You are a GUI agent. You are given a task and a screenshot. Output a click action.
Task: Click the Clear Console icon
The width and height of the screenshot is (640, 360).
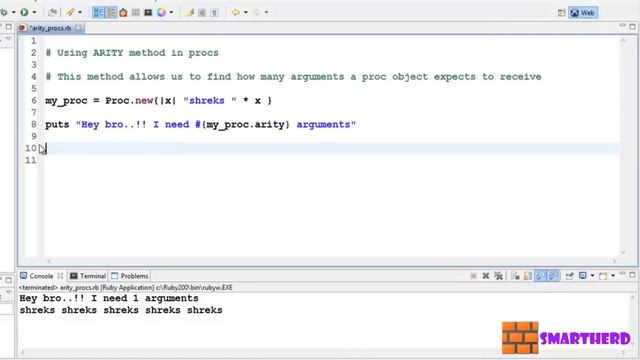point(515,276)
